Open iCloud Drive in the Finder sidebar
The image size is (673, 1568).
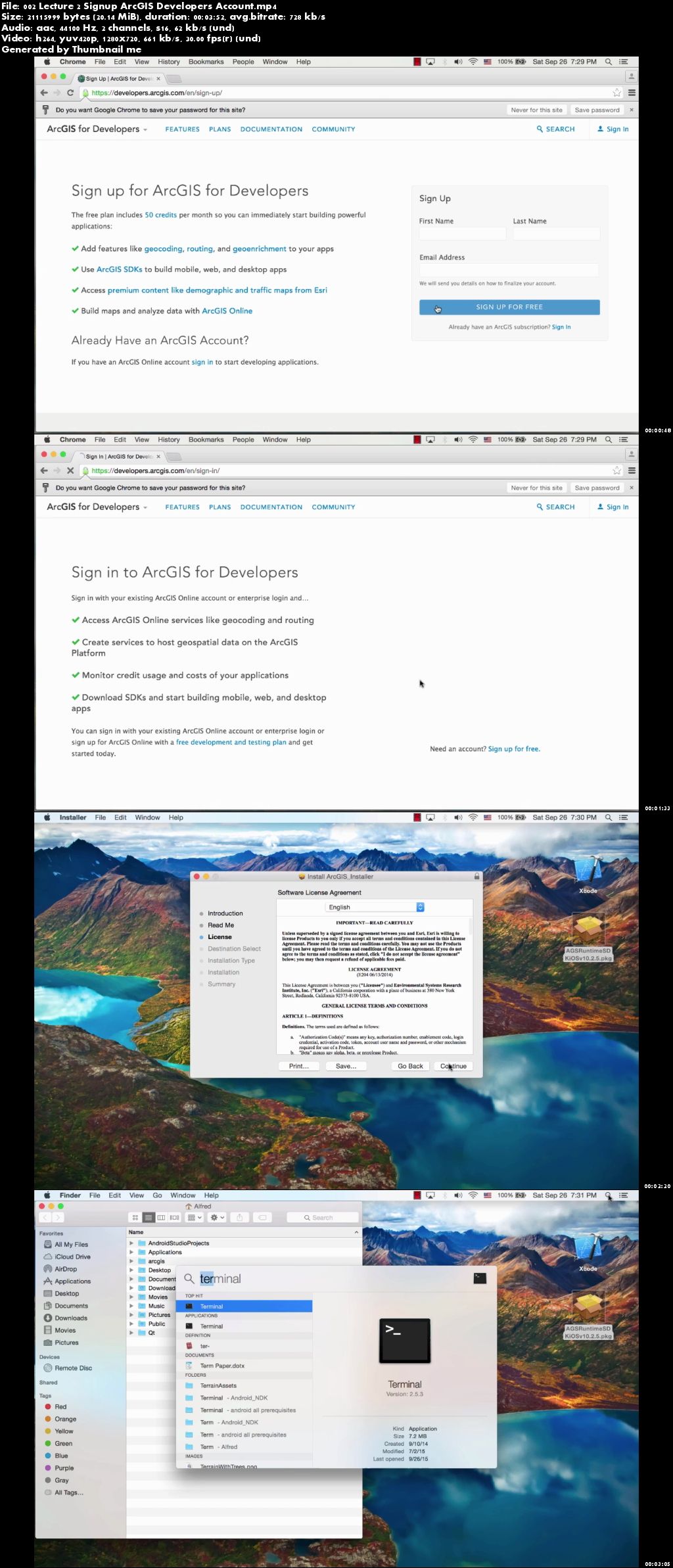click(72, 1257)
